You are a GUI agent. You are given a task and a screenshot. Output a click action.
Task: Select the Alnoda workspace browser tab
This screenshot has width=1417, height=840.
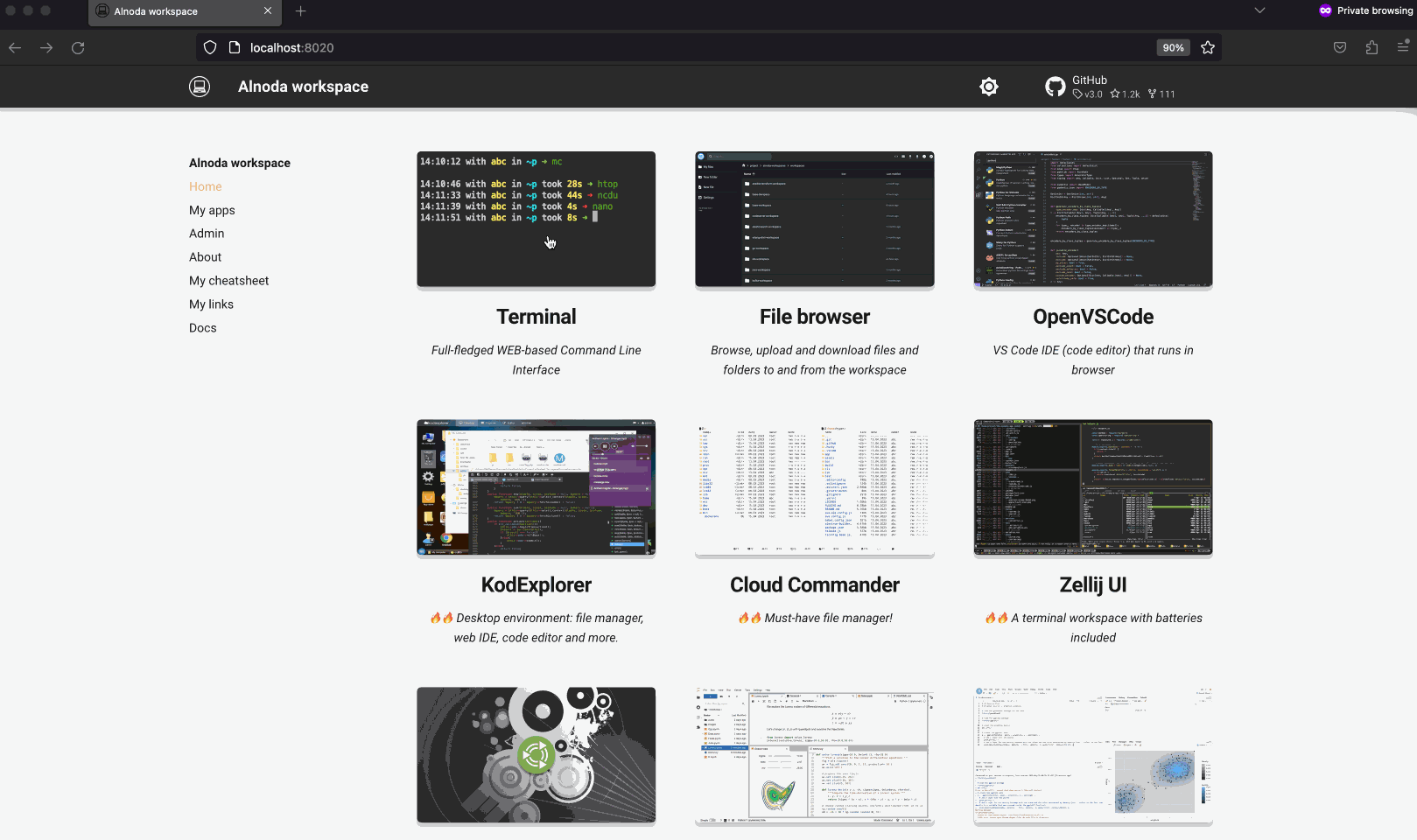point(185,11)
